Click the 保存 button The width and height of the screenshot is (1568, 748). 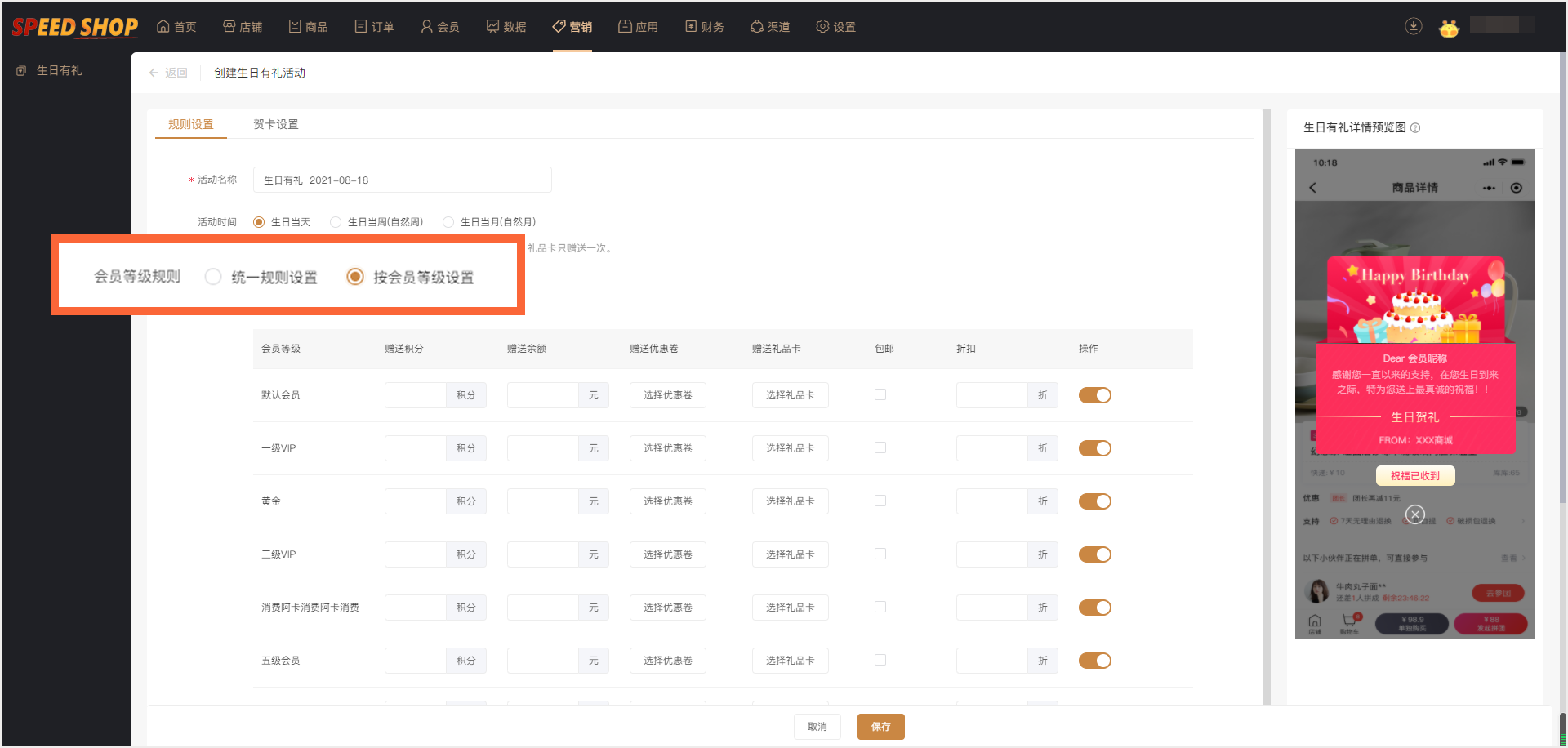[x=880, y=727]
